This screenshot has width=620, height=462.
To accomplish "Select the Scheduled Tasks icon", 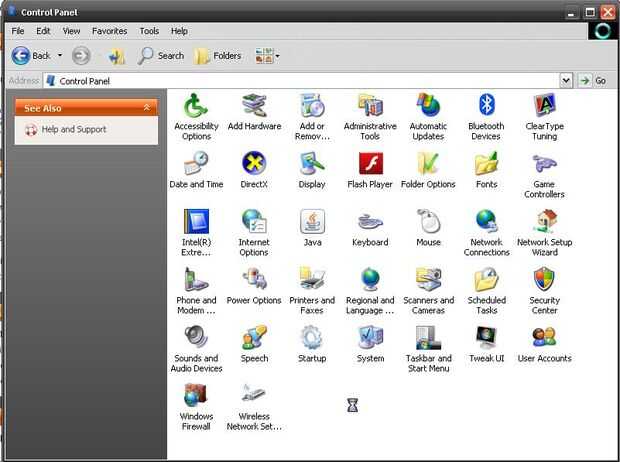I will click(x=486, y=279).
